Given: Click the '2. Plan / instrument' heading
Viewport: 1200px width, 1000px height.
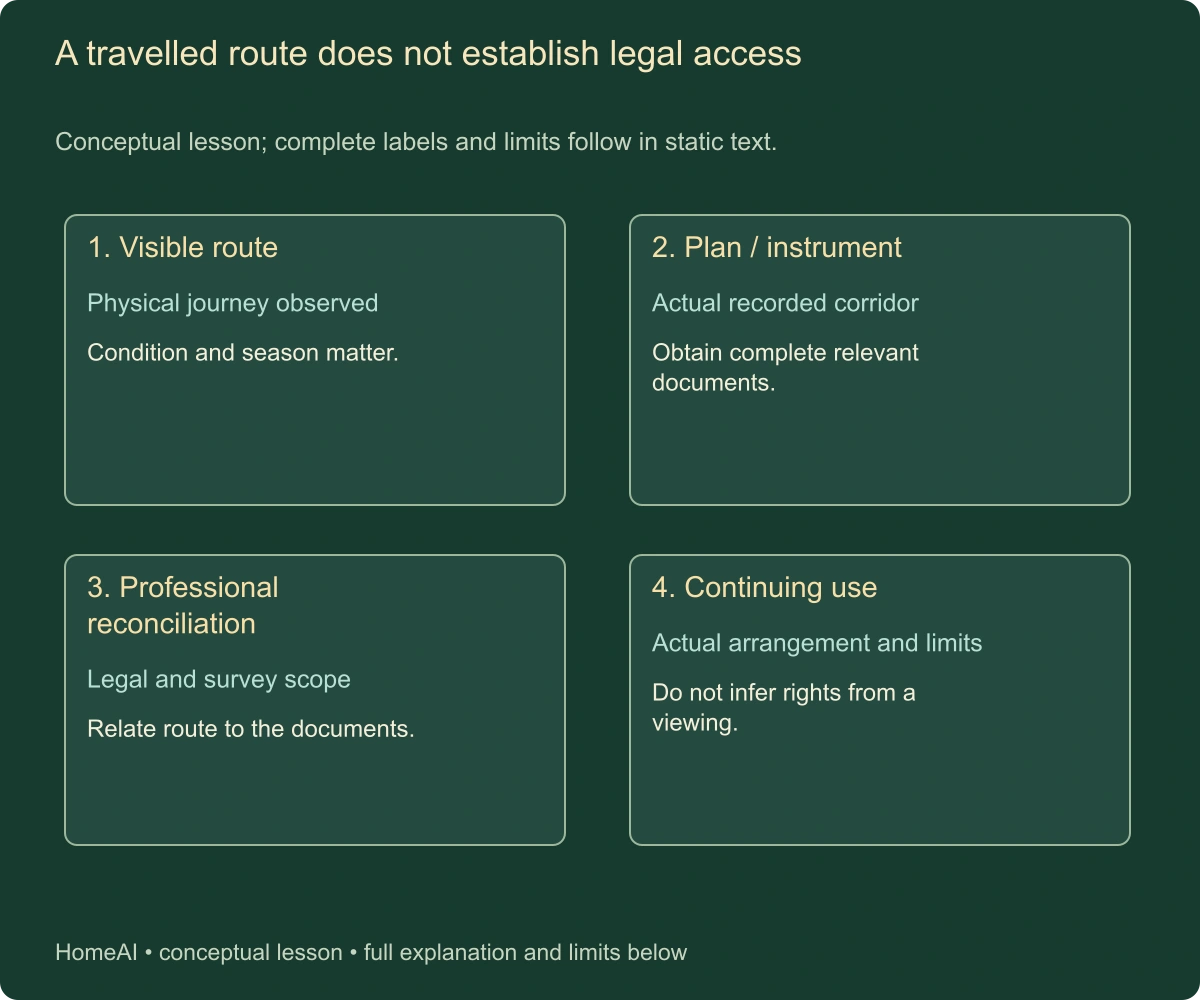Looking at the screenshot, I should coord(777,248).
